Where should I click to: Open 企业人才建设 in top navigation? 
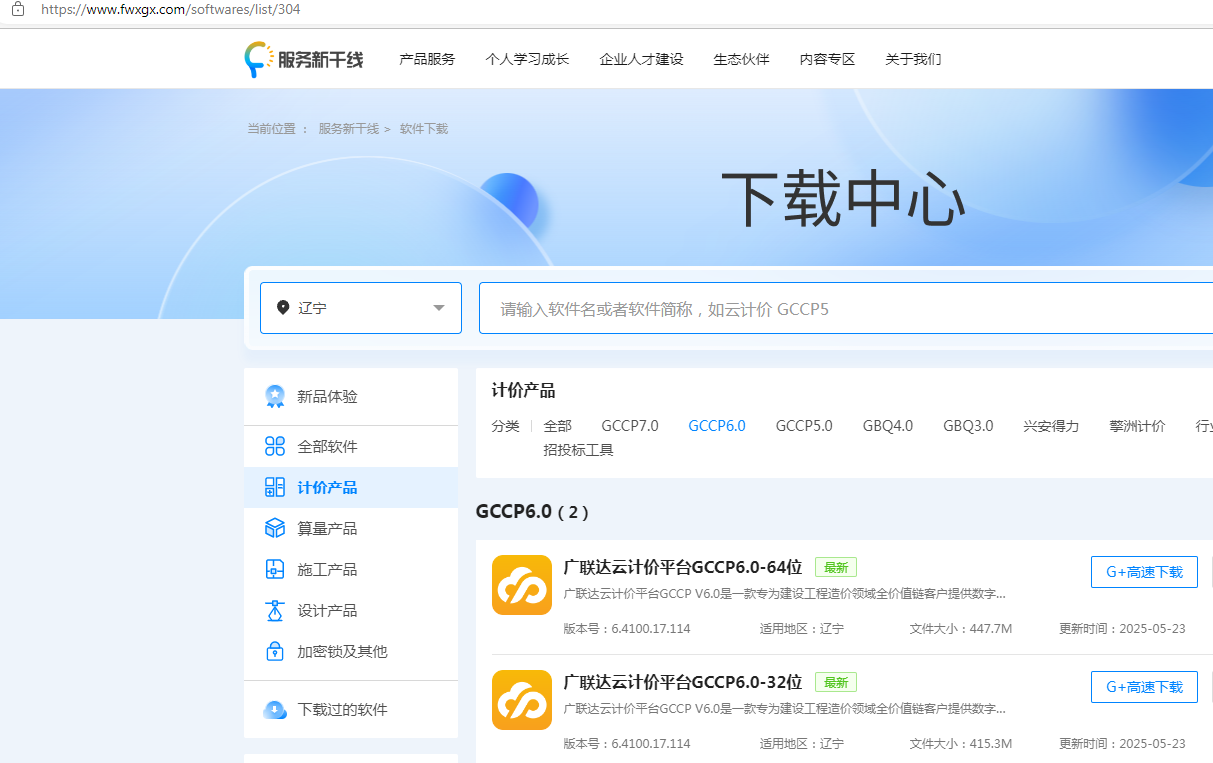tap(641, 59)
